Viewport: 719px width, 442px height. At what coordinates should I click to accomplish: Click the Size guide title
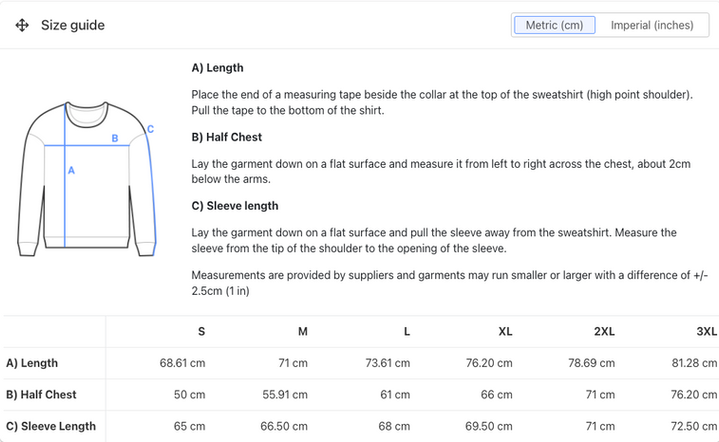72,25
